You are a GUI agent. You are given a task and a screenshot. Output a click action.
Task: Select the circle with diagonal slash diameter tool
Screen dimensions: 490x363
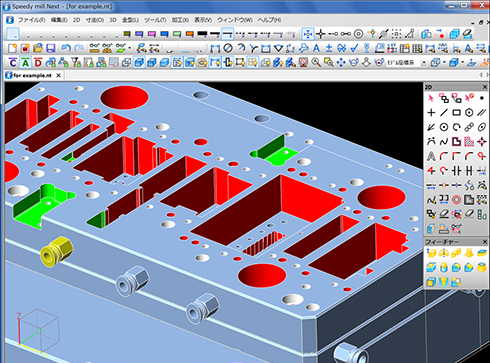pos(228,49)
